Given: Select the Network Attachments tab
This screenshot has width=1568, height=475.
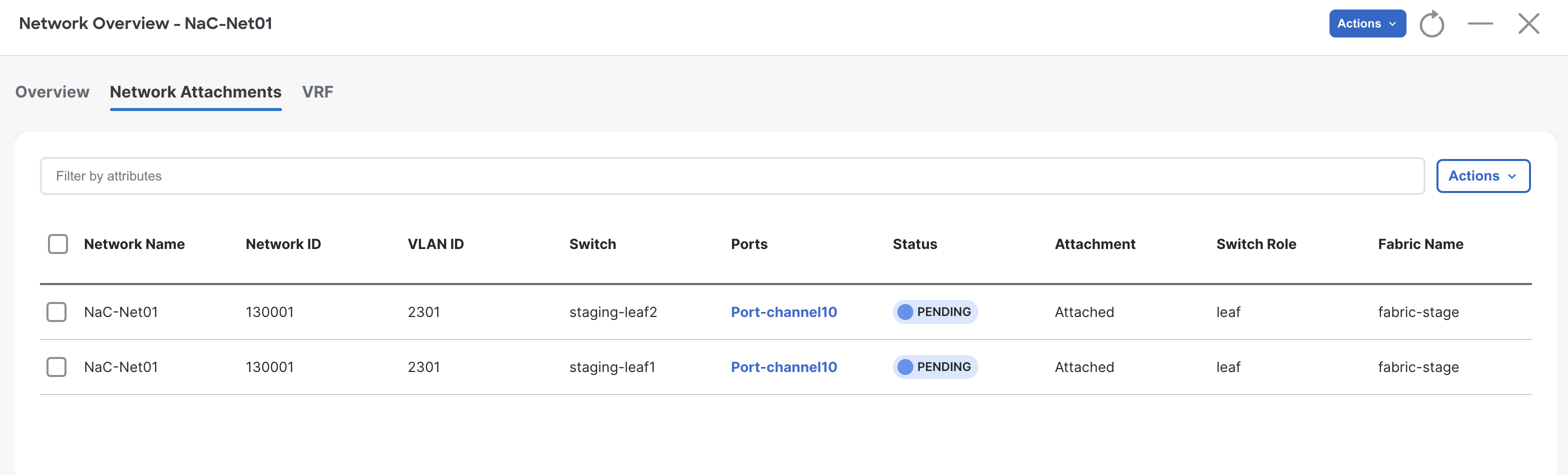Looking at the screenshot, I should click(195, 92).
